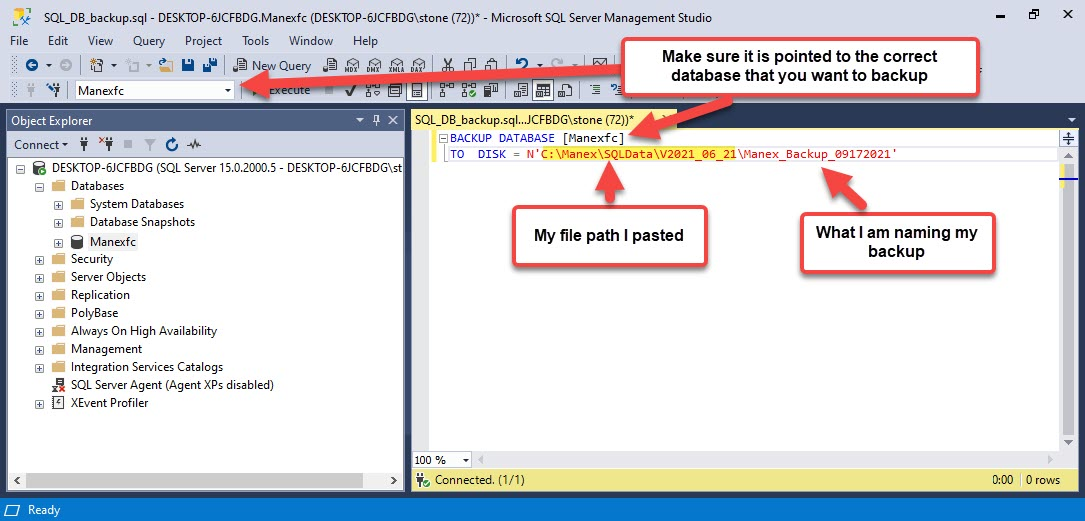Select Results to Text option
This screenshot has height=521, width=1085.
(x=522, y=90)
